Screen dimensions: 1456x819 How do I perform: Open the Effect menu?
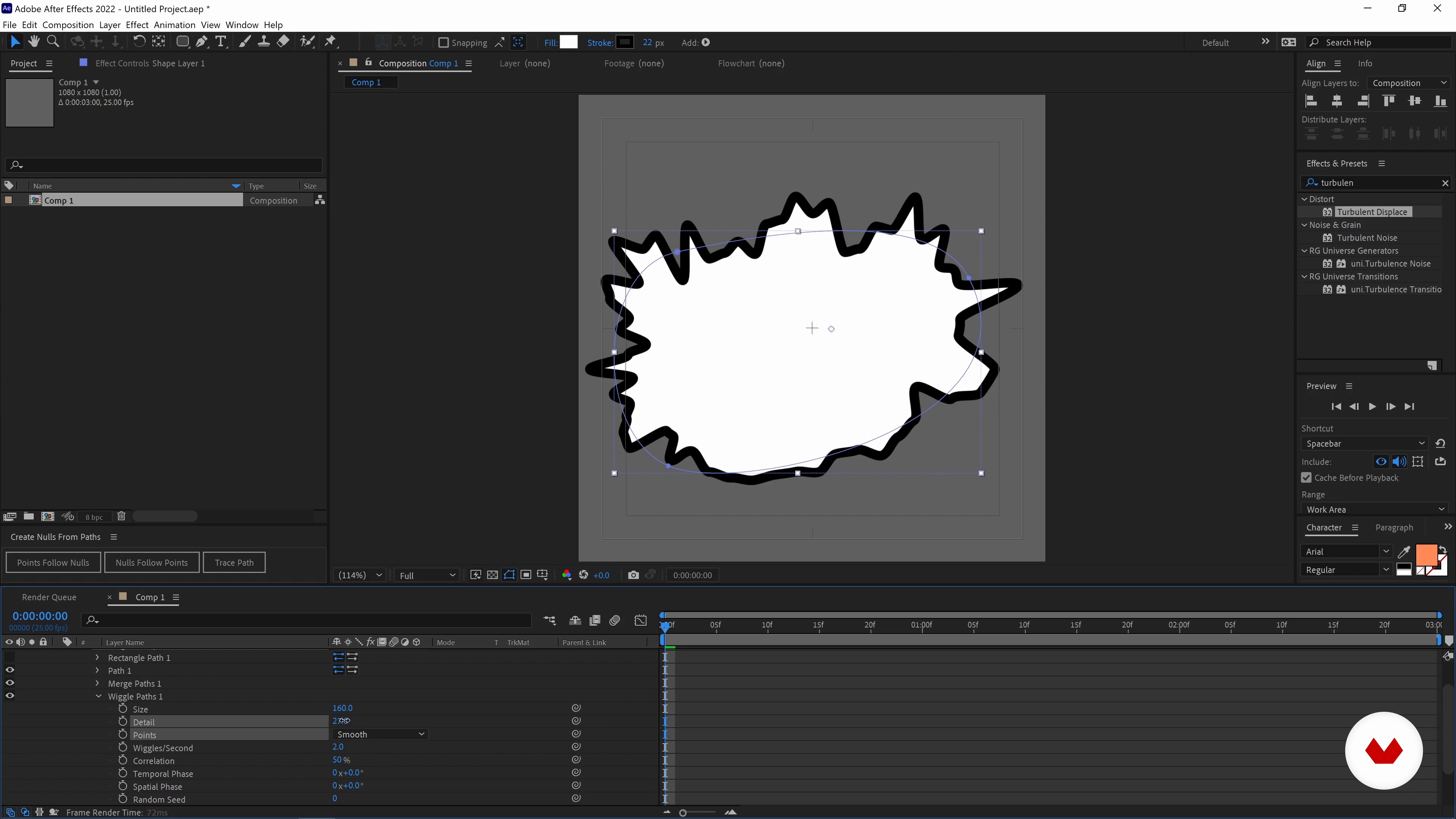click(x=137, y=25)
